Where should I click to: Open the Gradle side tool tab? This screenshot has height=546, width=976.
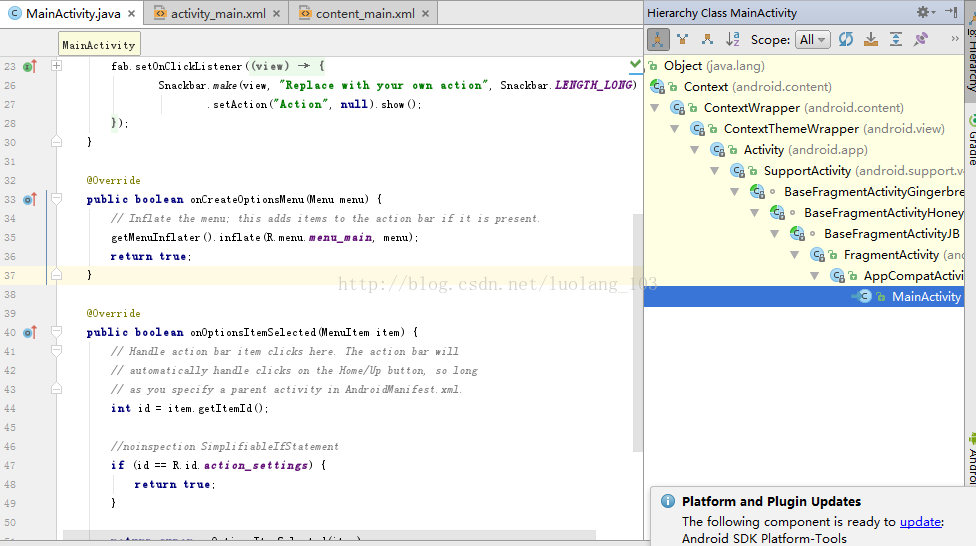coord(970,140)
